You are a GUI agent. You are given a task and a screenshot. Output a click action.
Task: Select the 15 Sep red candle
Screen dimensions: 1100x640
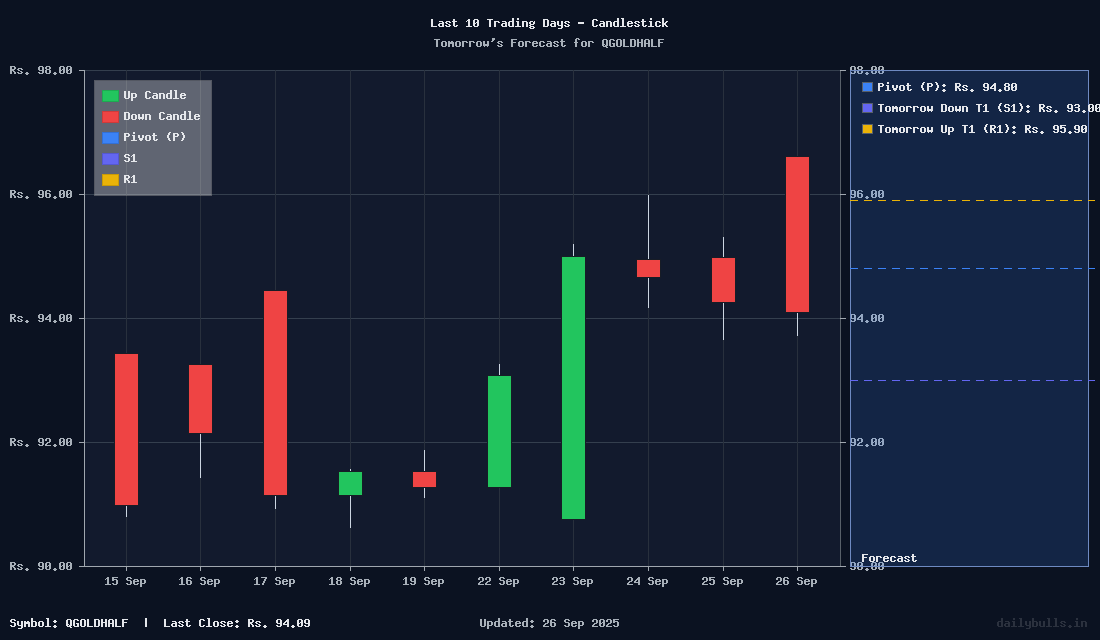126,429
